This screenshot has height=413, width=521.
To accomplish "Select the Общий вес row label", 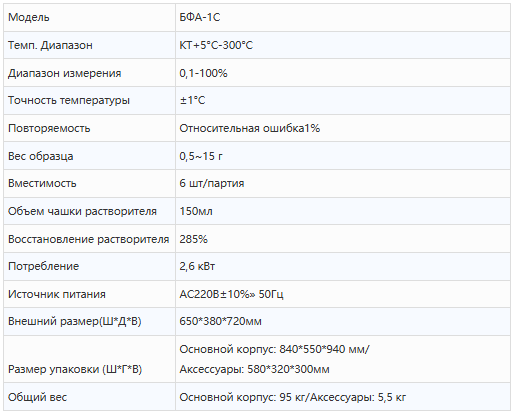I will click(x=37, y=397).
